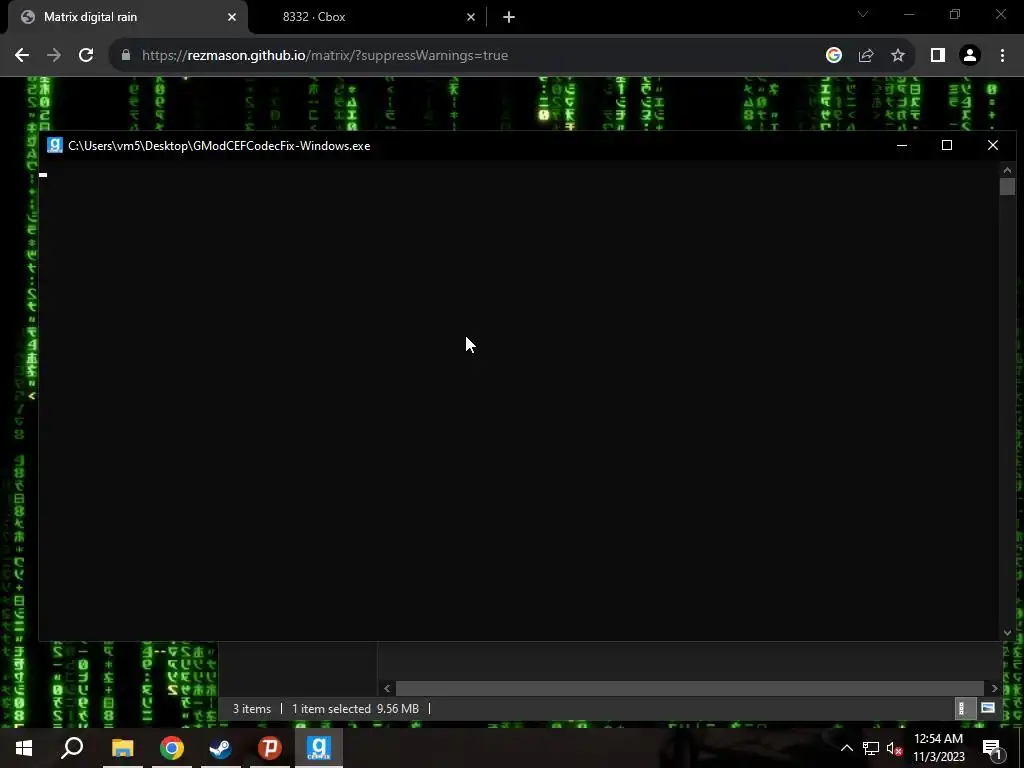Click console scrollbar up arrow
Image resolution: width=1024 pixels, height=768 pixels.
1007,170
